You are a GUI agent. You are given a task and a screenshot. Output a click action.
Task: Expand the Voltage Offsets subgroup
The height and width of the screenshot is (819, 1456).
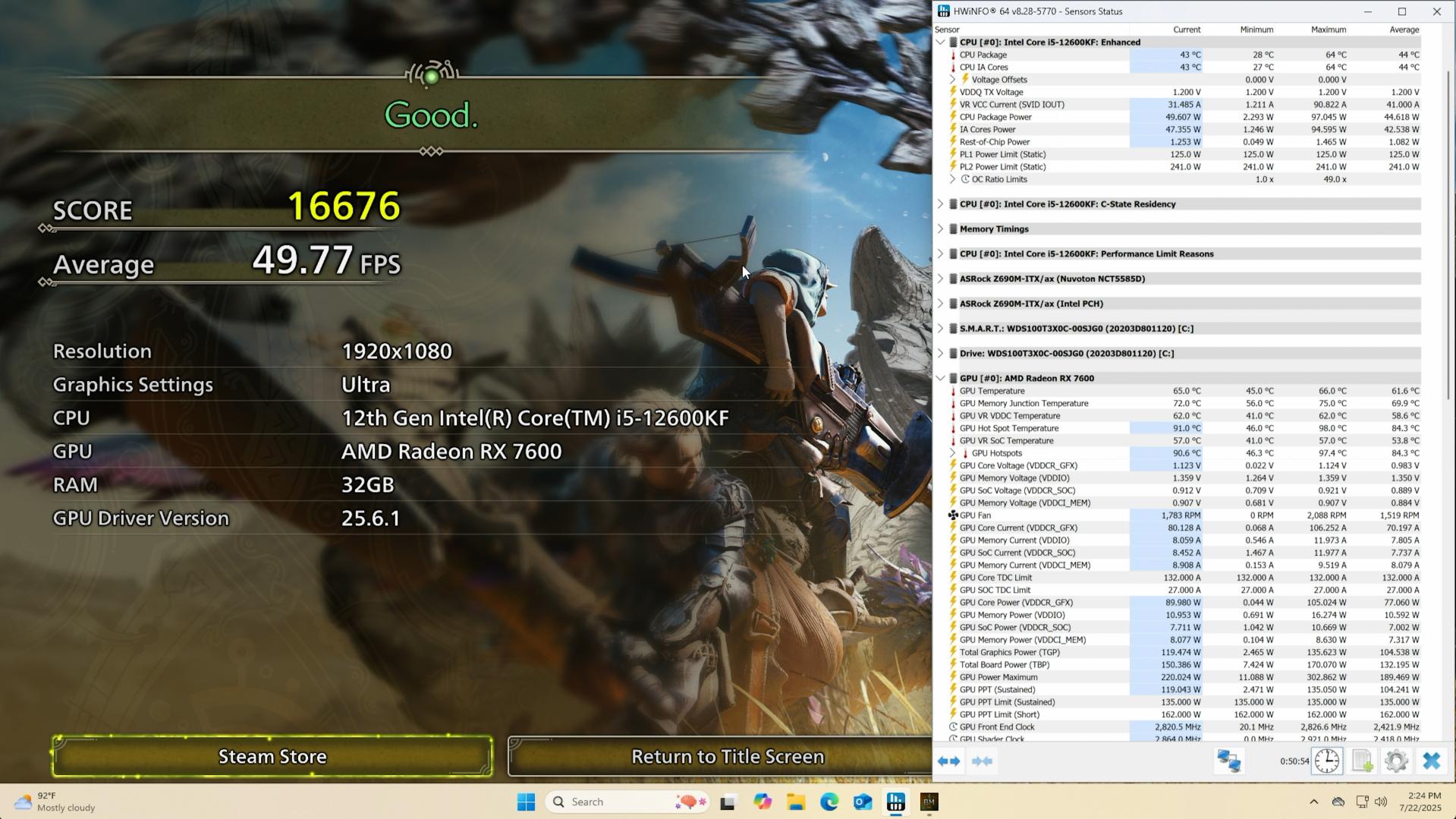(953, 80)
